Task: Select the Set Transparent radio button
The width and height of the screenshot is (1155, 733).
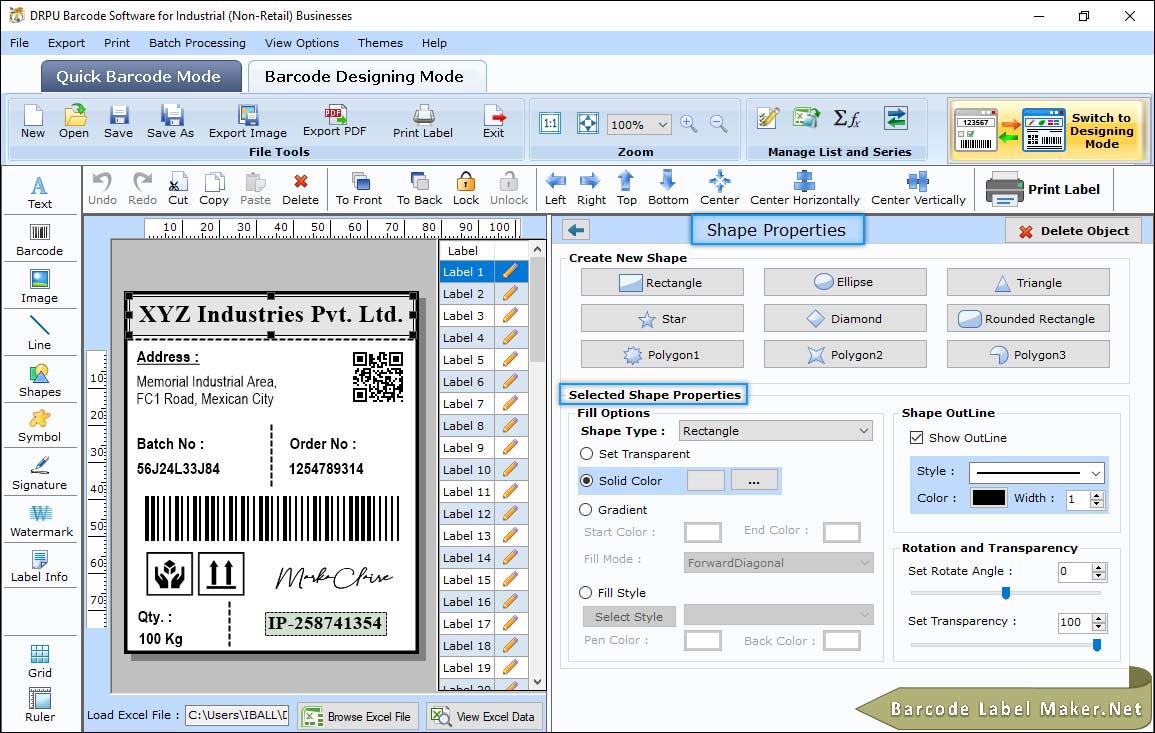Action: pyautogui.click(x=586, y=454)
